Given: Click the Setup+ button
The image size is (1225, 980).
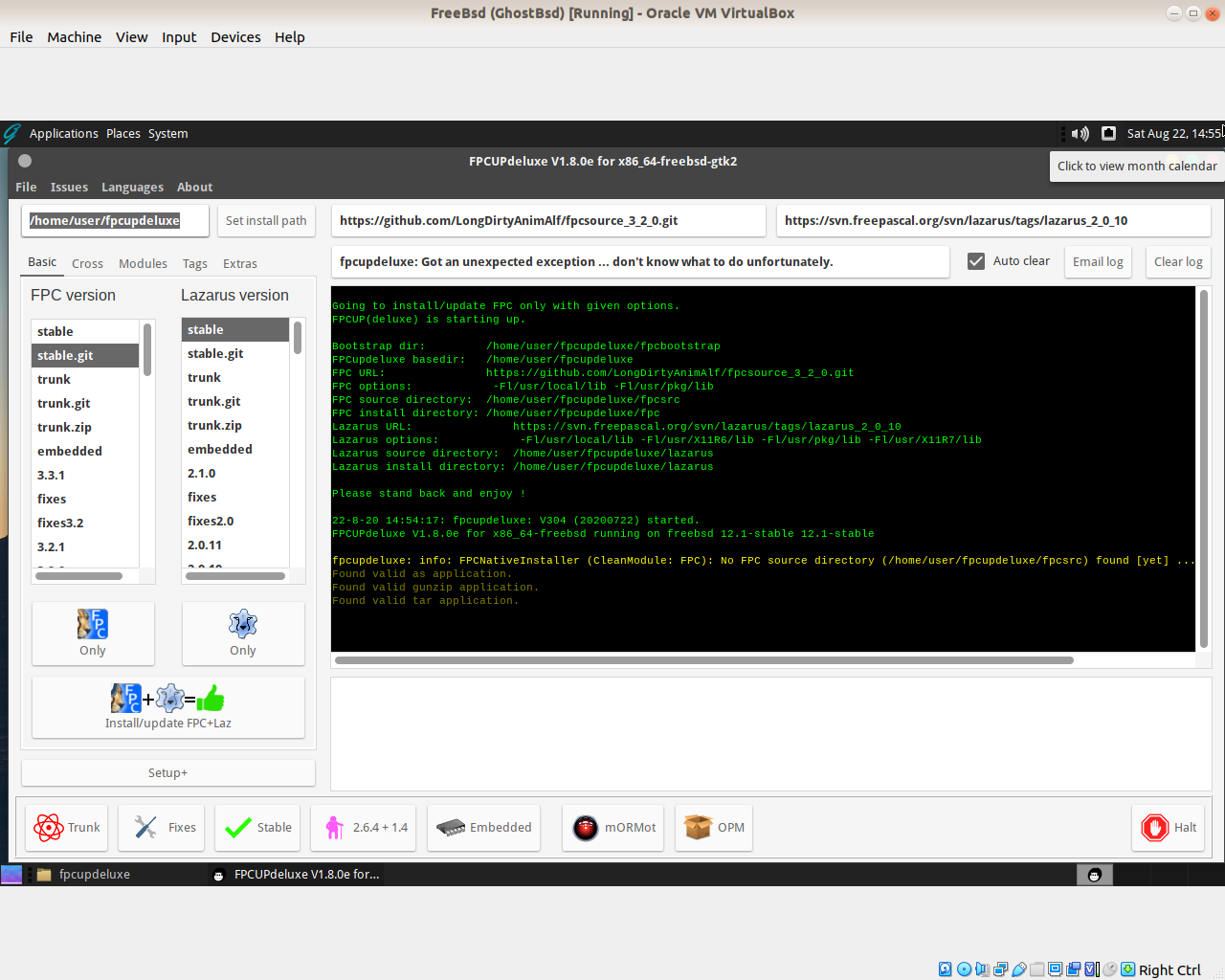Looking at the screenshot, I should 168,773.
